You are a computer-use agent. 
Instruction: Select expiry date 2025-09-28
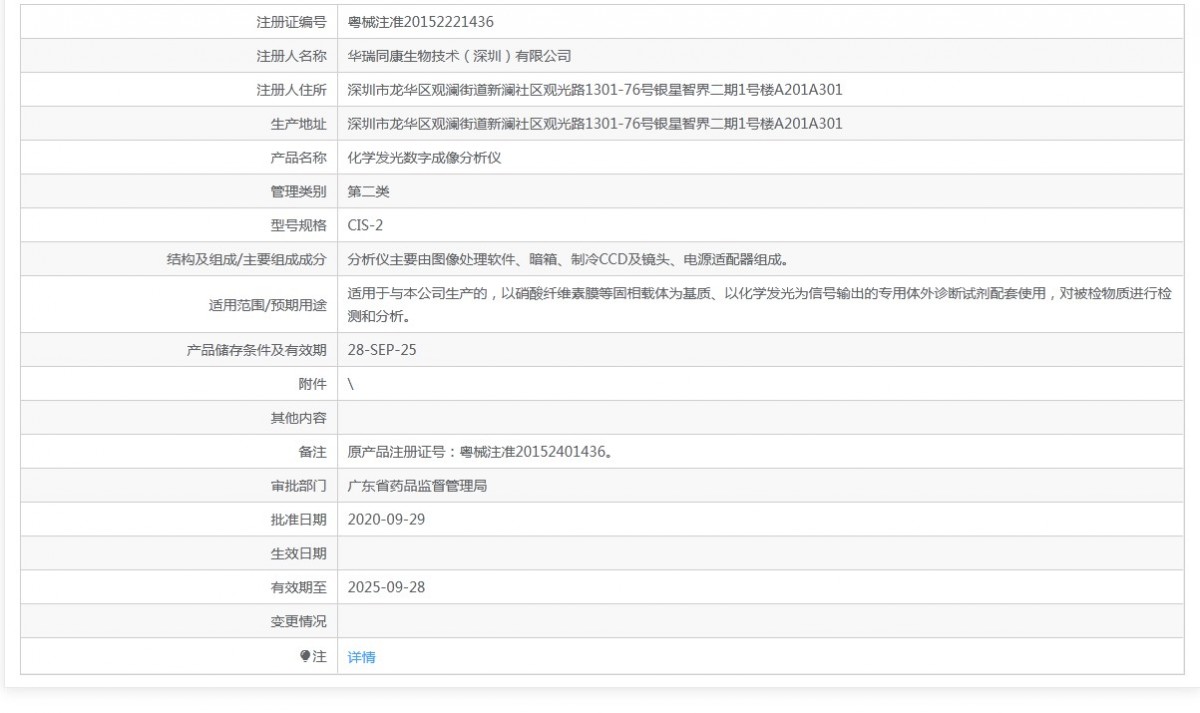tap(386, 587)
